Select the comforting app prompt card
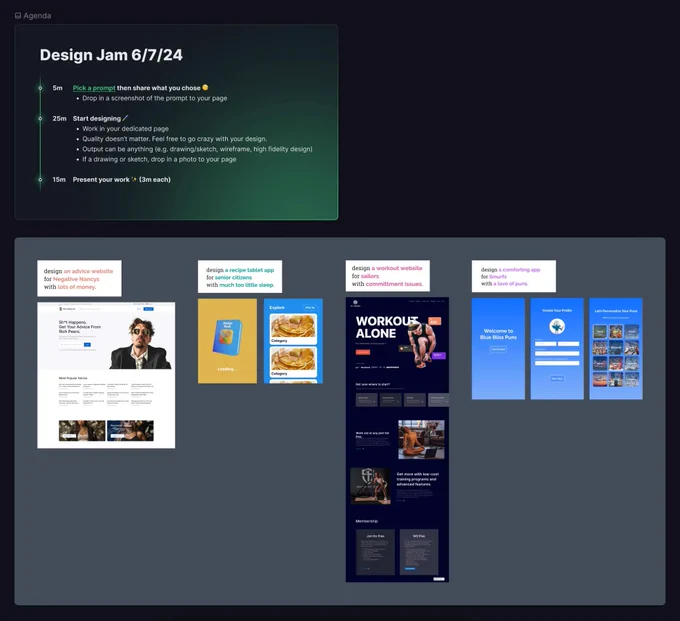Image resolution: width=680 pixels, height=621 pixels. tap(514, 276)
